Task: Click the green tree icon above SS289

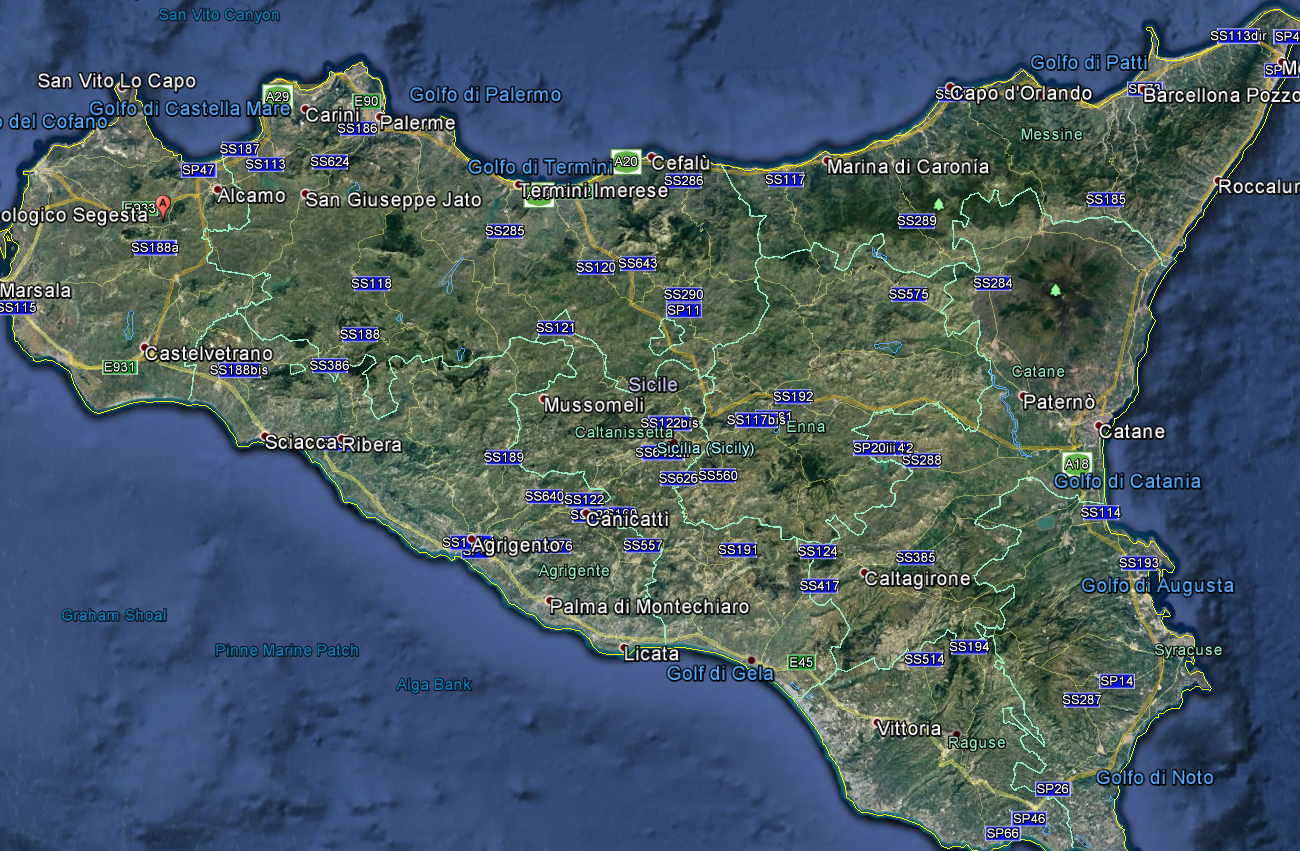Action: tap(937, 205)
